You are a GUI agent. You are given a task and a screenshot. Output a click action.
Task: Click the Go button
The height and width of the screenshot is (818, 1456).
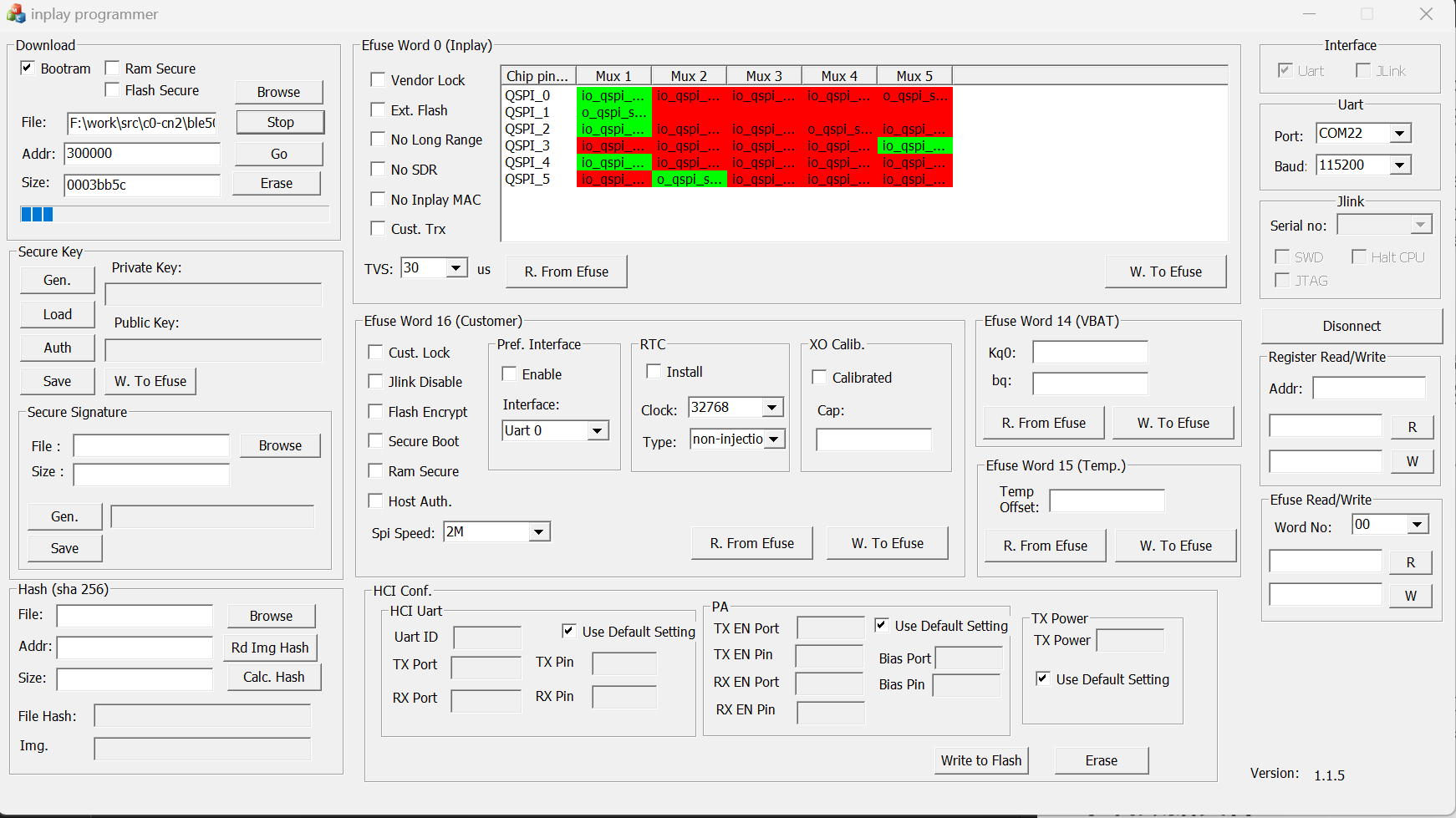278,154
